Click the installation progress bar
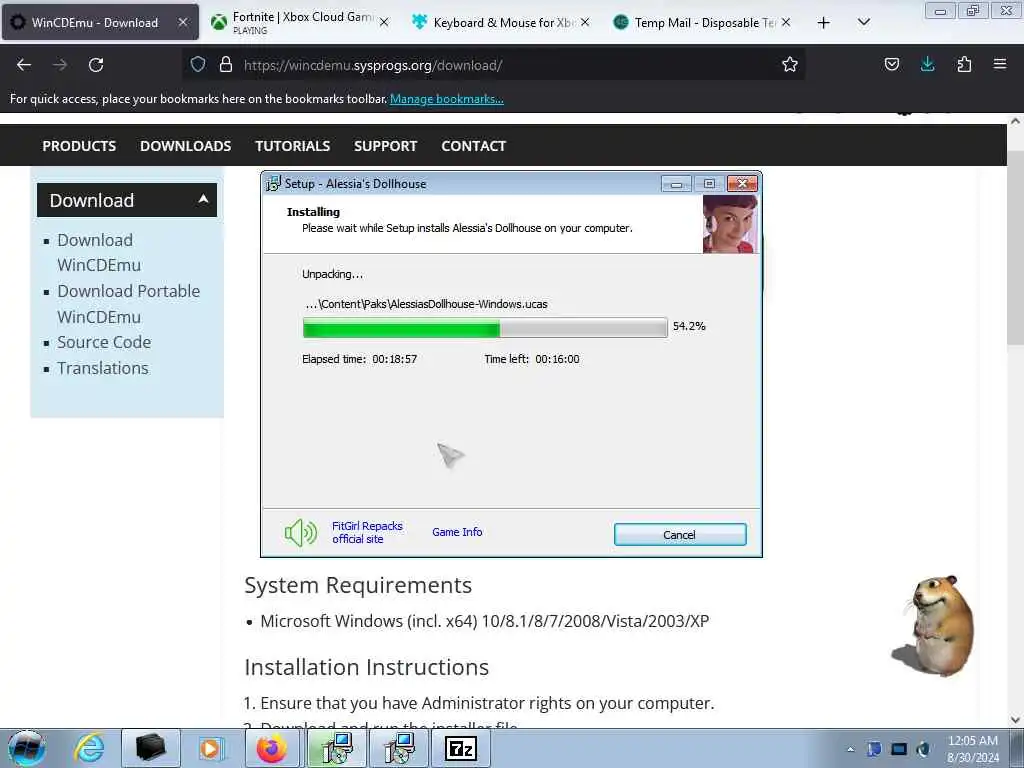The width and height of the screenshot is (1024, 768). pyautogui.click(x=485, y=327)
